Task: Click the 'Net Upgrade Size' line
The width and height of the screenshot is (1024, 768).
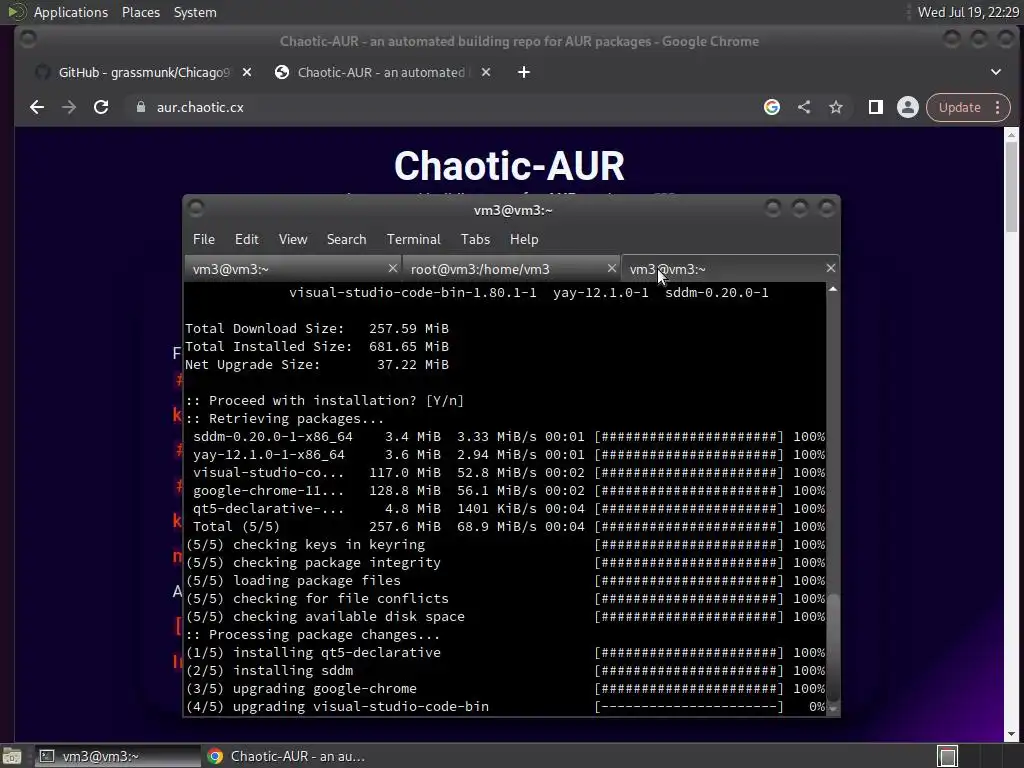Action: (317, 364)
